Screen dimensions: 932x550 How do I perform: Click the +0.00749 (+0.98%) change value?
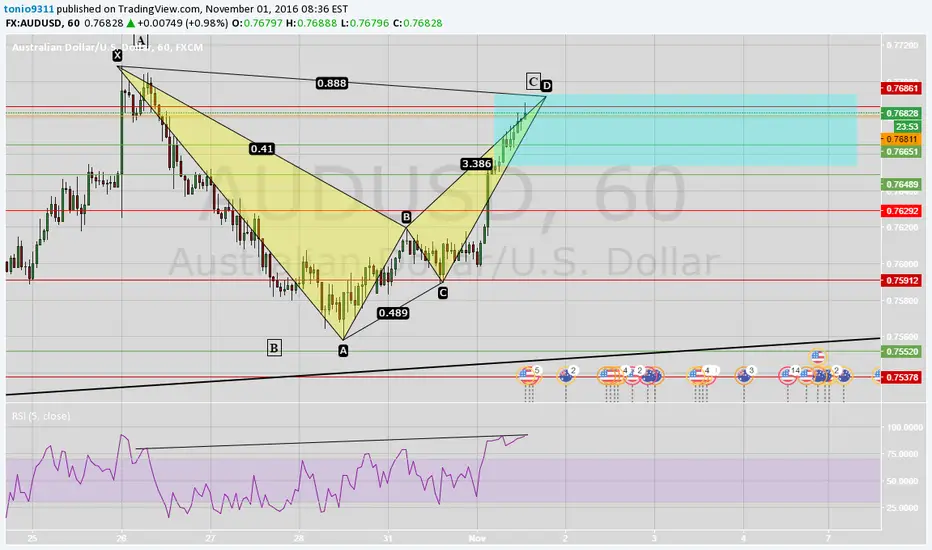[x=182, y=23]
